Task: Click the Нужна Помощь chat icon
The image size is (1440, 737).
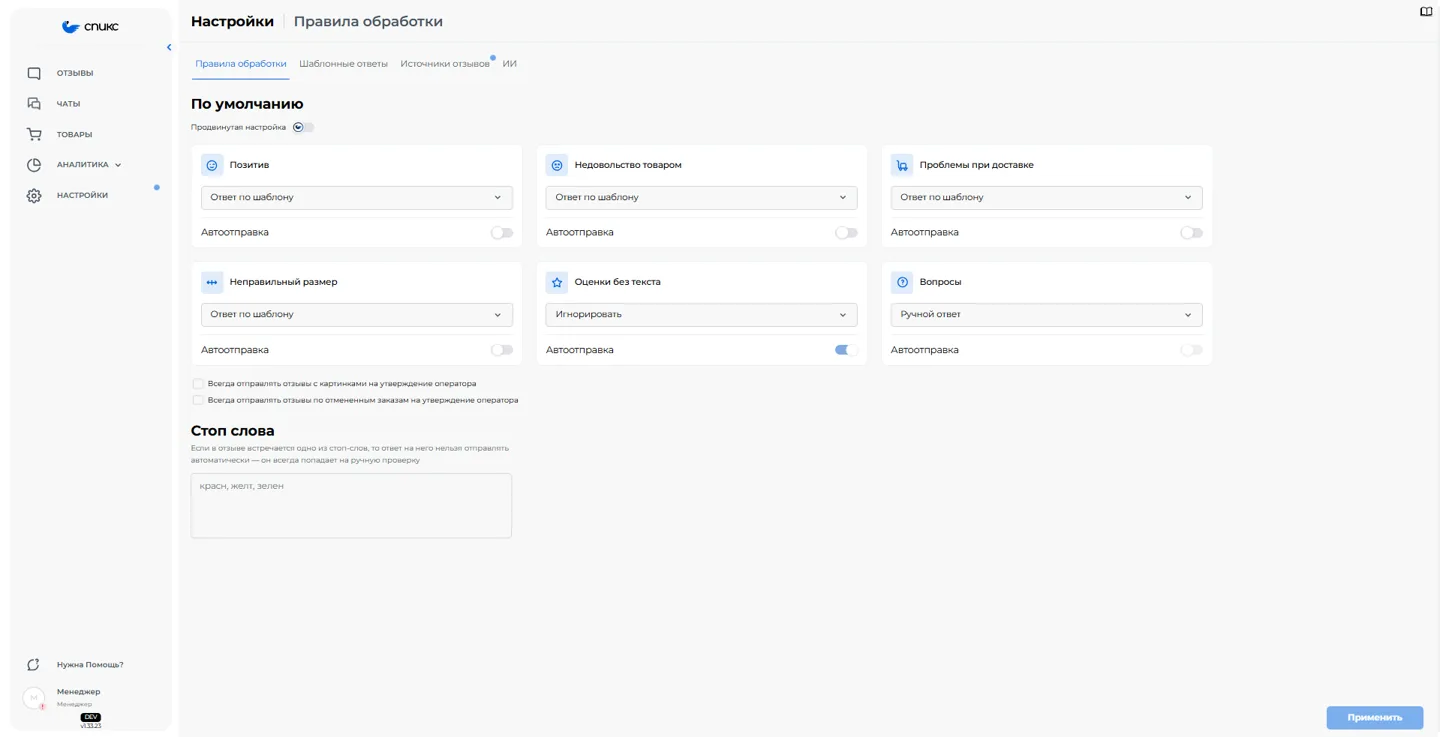Action: (34, 664)
